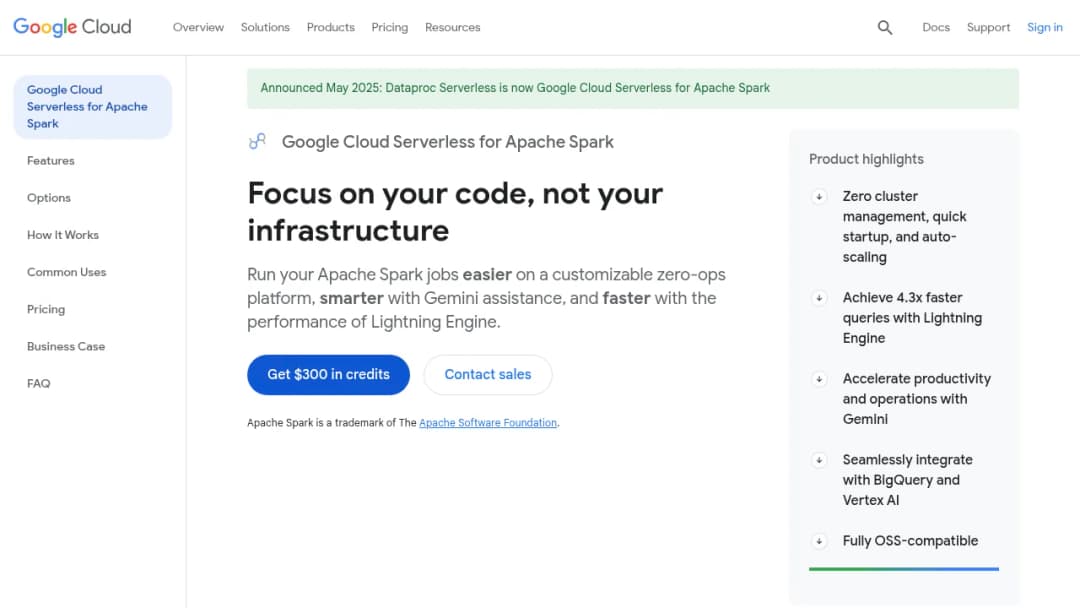The width and height of the screenshot is (1080, 608).
Task: Jump to Business Case in sidebar
Action: coord(66,346)
